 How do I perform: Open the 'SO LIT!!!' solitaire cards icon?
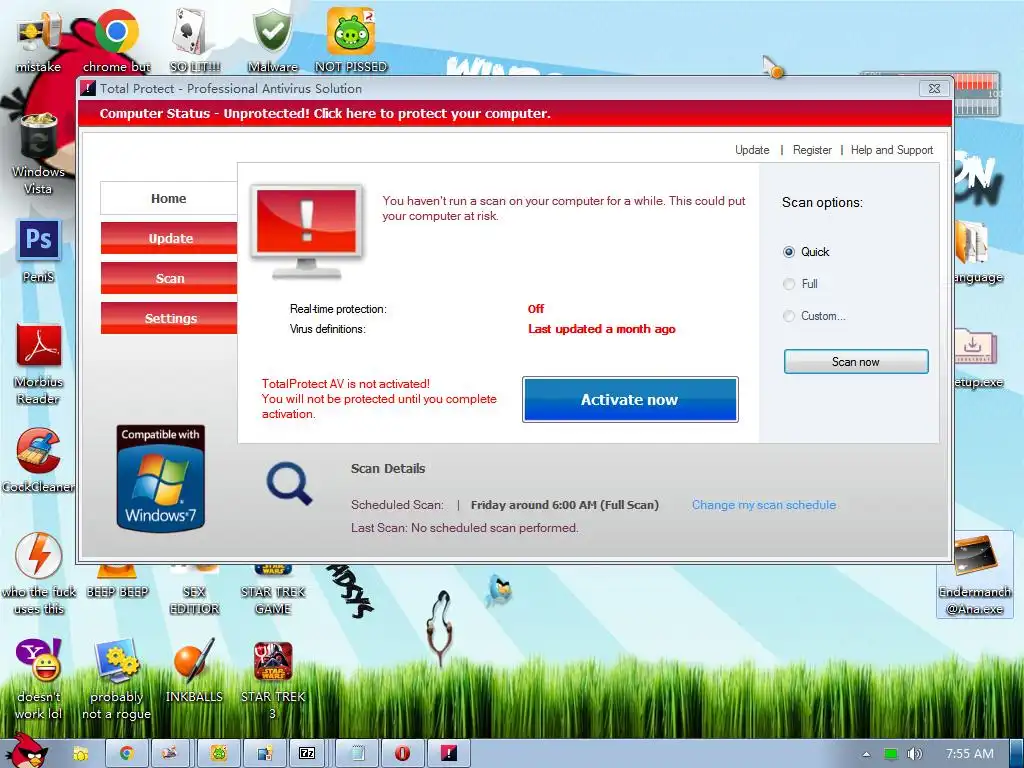click(x=195, y=39)
